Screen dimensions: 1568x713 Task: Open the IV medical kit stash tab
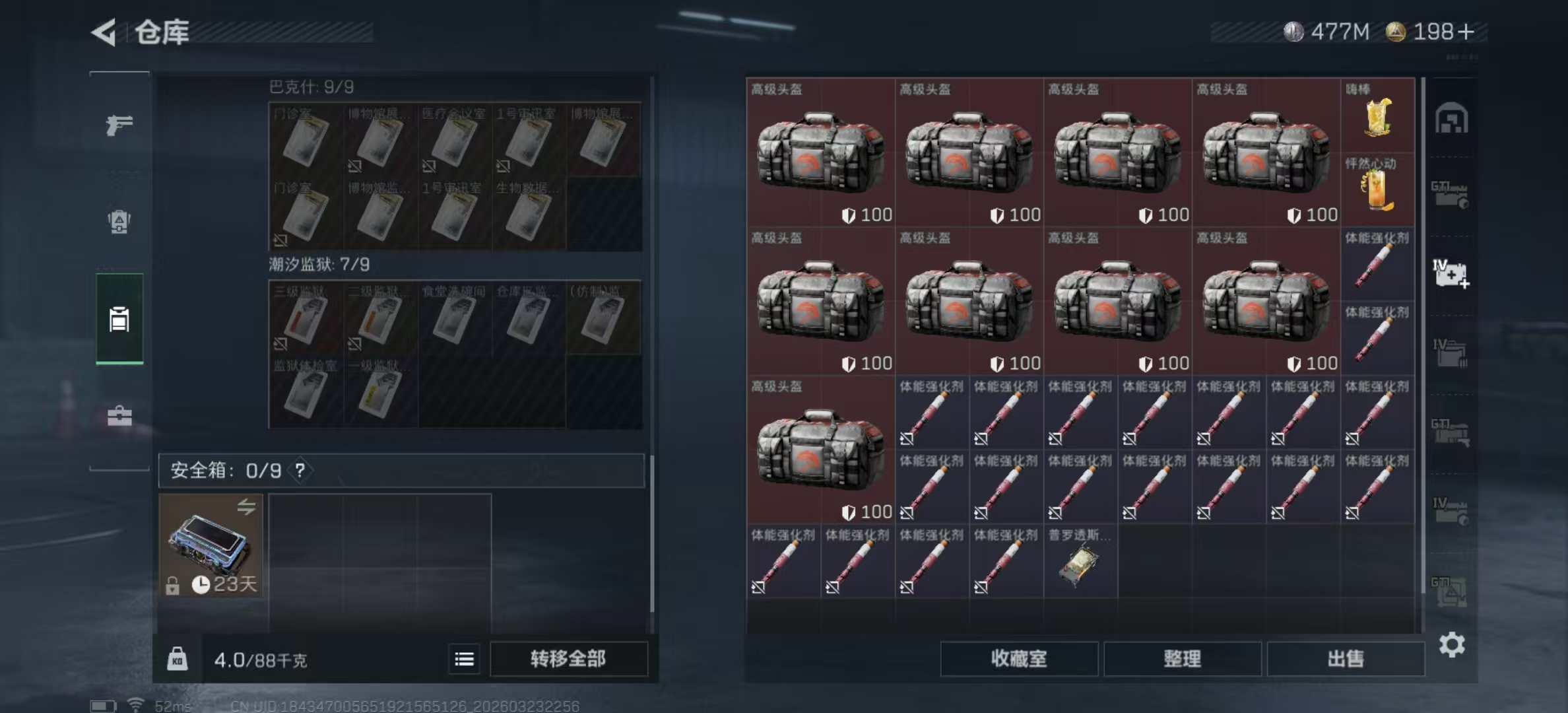[x=1451, y=273]
